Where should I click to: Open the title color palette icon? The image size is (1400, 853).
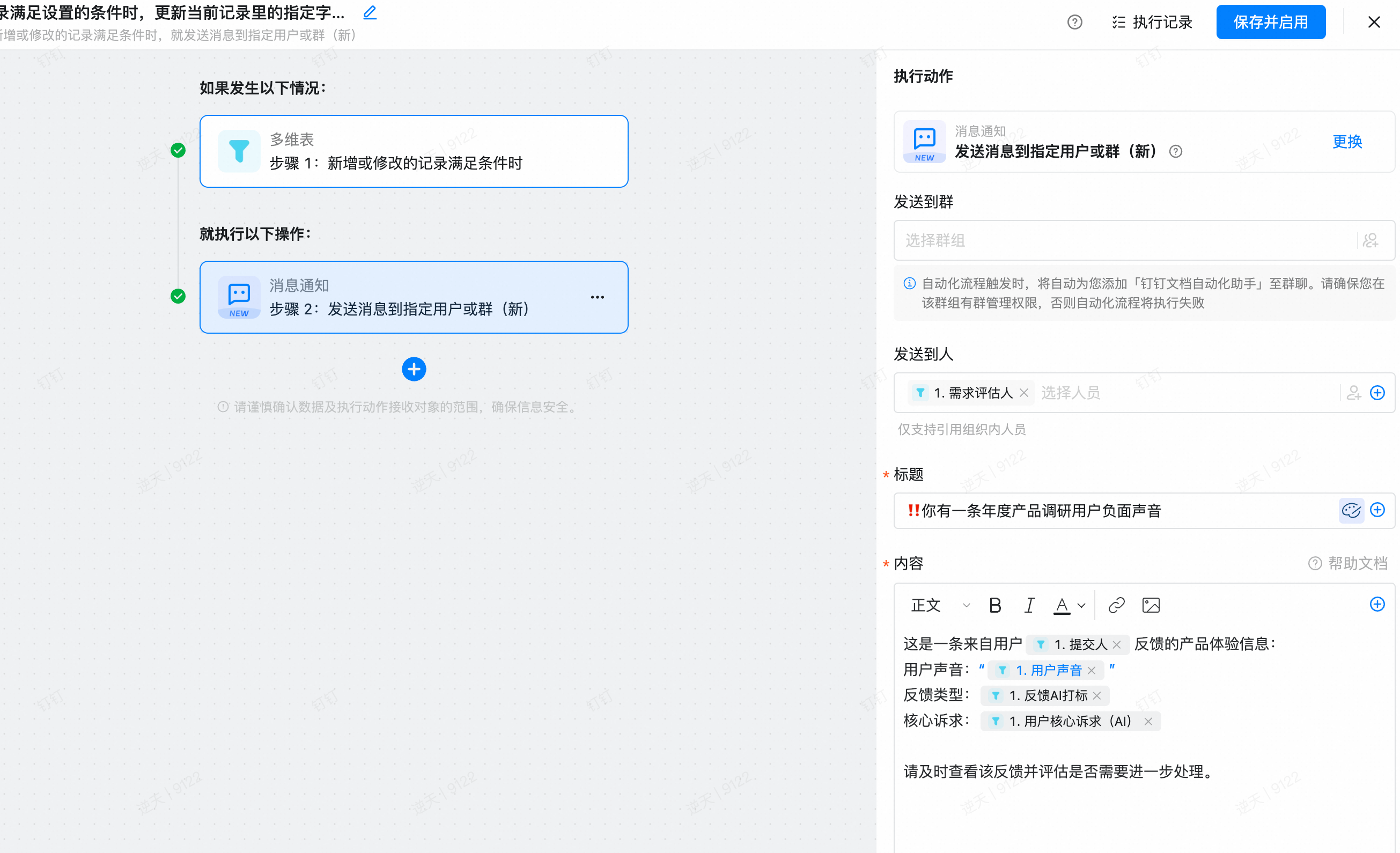click(1351, 510)
